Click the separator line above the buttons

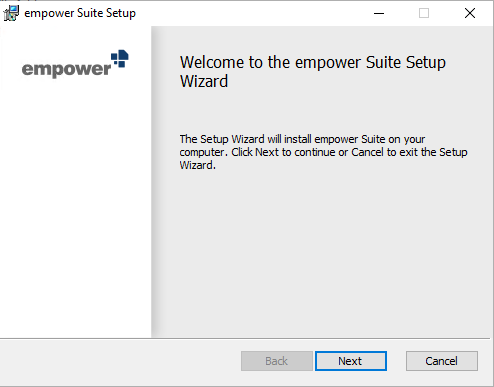point(245,338)
